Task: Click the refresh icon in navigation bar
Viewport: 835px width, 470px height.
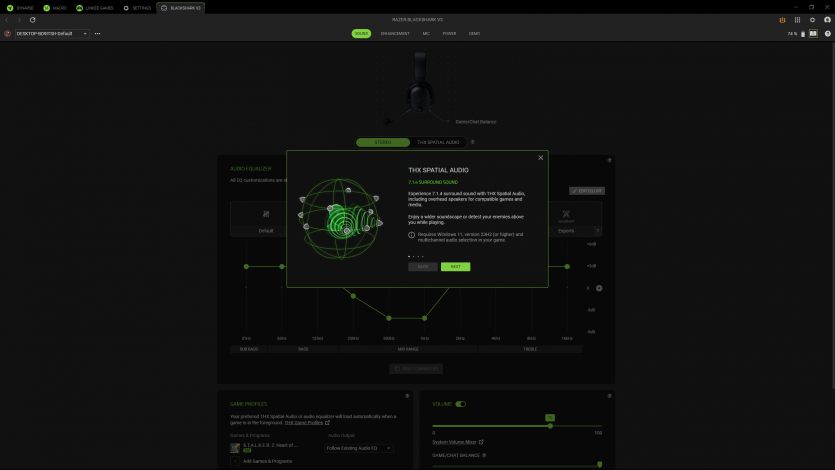Action: (x=33, y=20)
